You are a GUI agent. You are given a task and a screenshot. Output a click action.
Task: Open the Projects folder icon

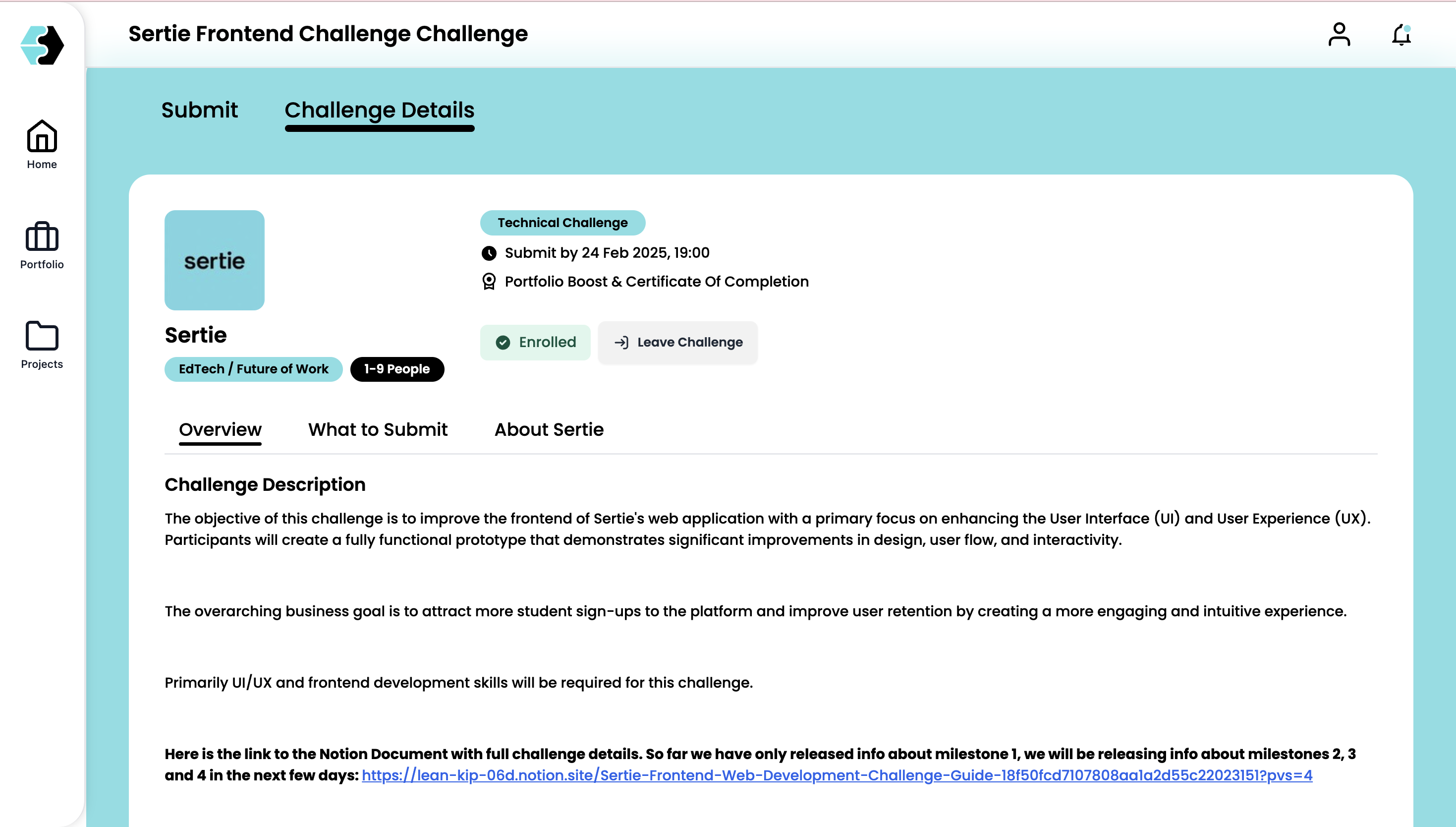pos(42,336)
